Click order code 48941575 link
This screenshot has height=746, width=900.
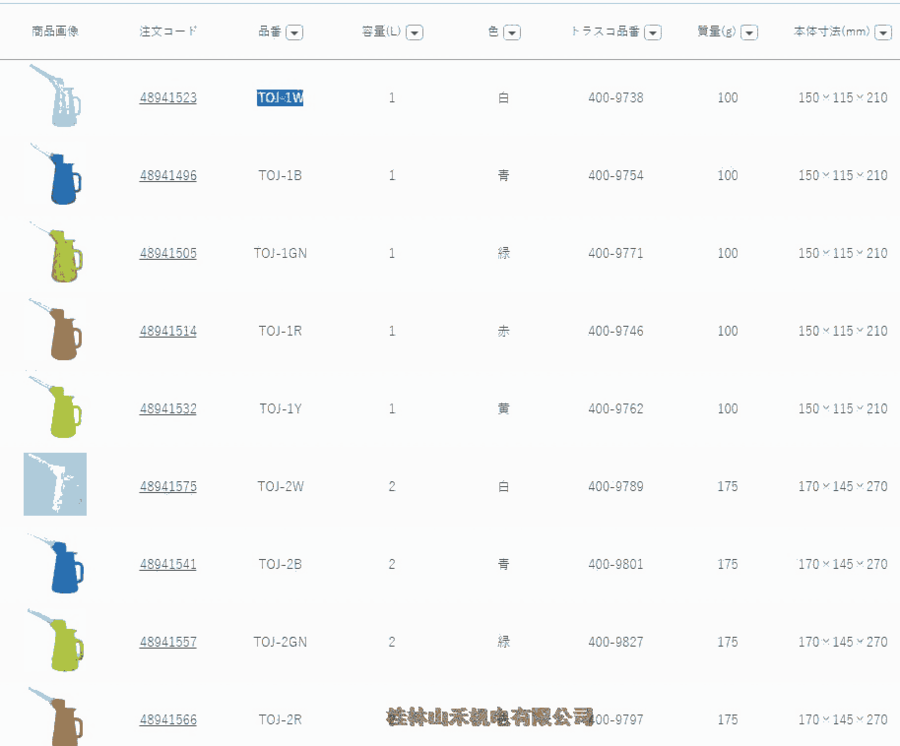(168, 487)
